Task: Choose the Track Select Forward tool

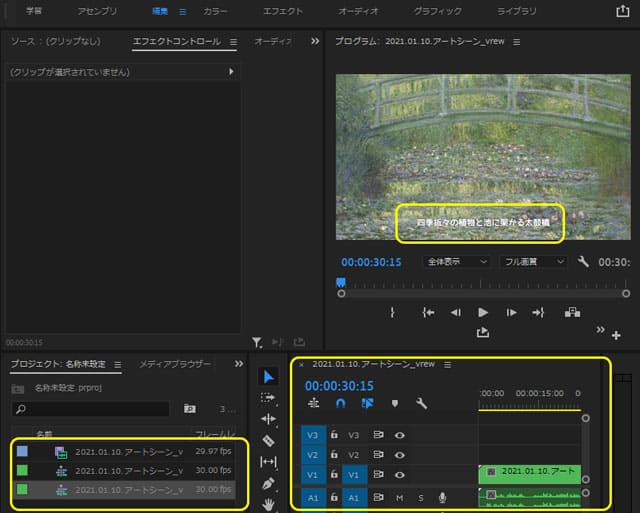Action: (x=268, y=398)
